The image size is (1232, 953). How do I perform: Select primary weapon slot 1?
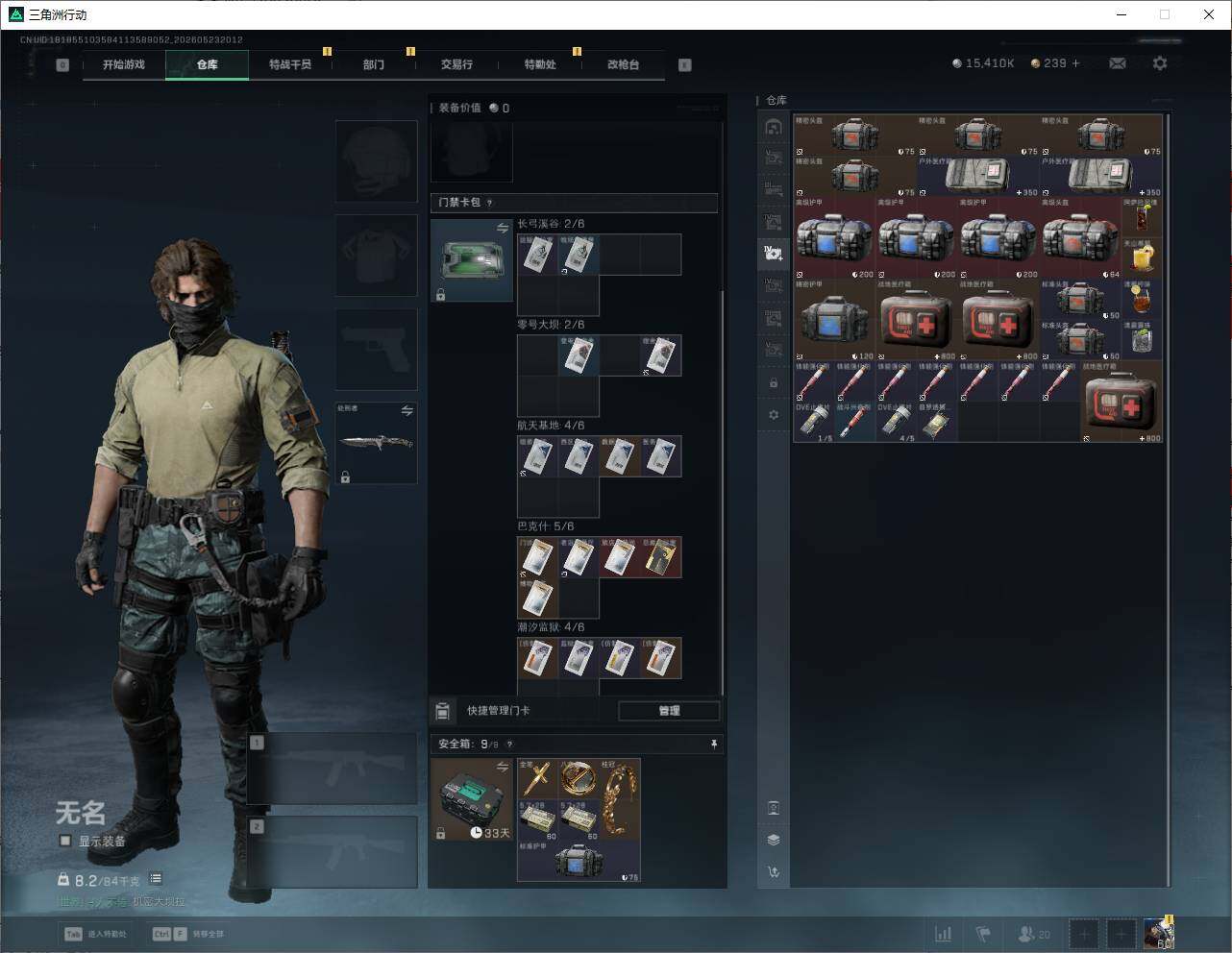click(x=333, y=769)
